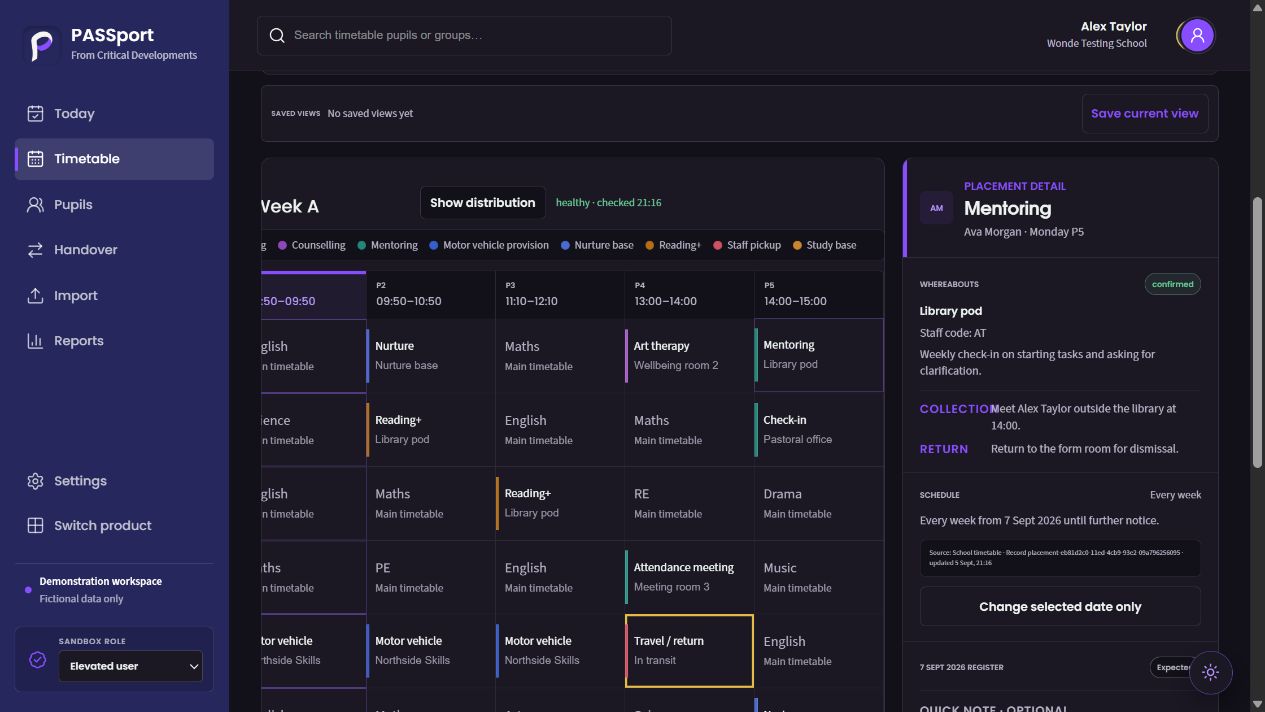Click the confirmed status badge
The width and height of the screenshot is (1265, 712).
(1172, 284)
